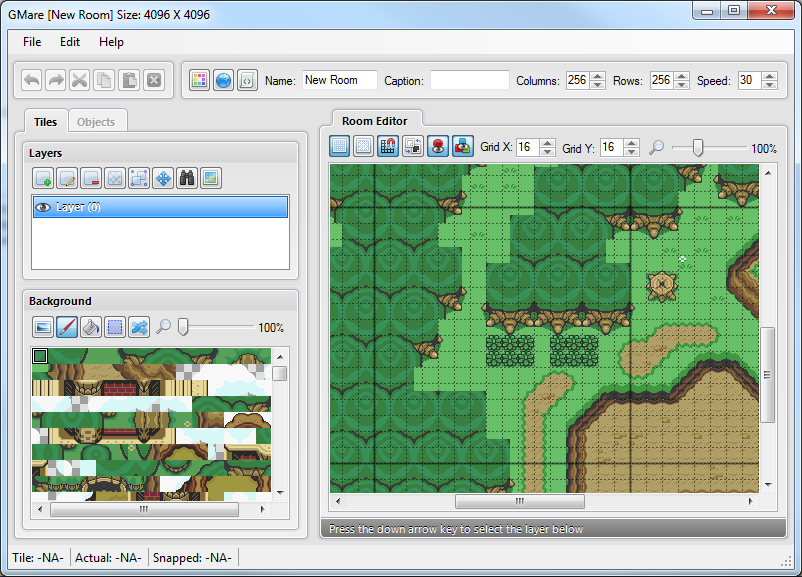Increase Grid Y value with up arrow
Screen dimensions: 802x577
click(x=632, y=143)
